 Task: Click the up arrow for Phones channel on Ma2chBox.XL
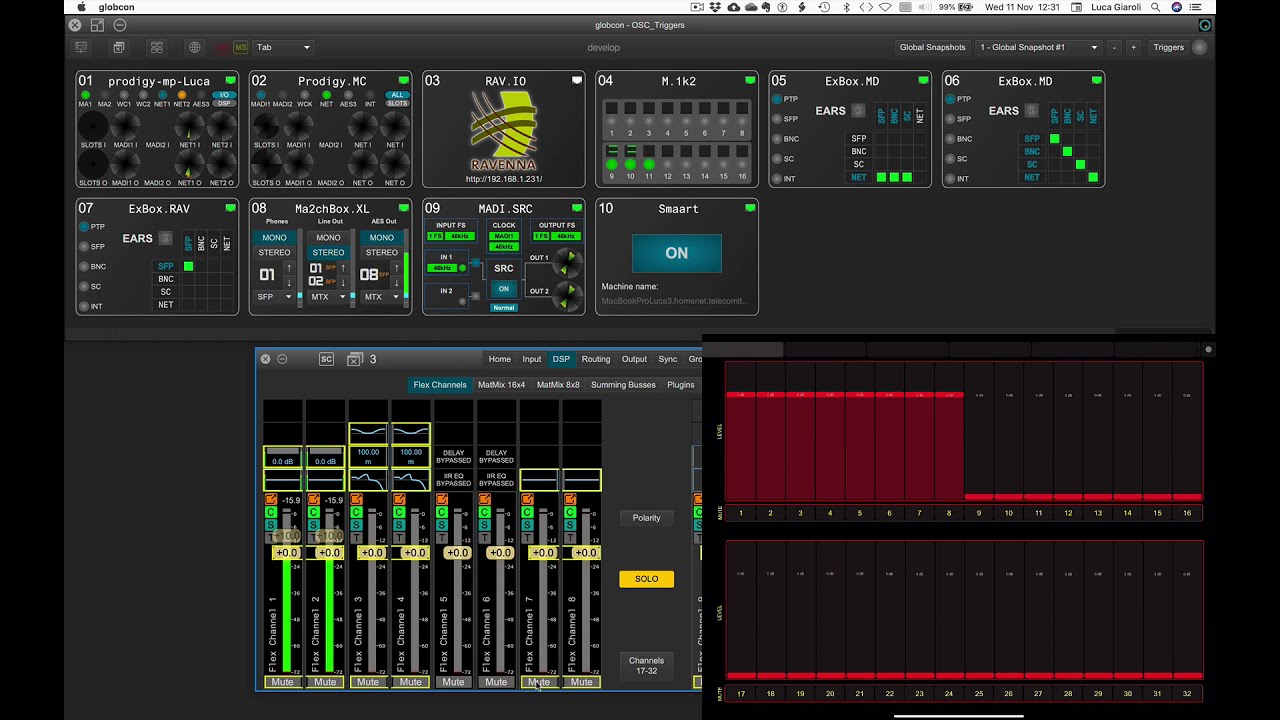pos(289,268)
